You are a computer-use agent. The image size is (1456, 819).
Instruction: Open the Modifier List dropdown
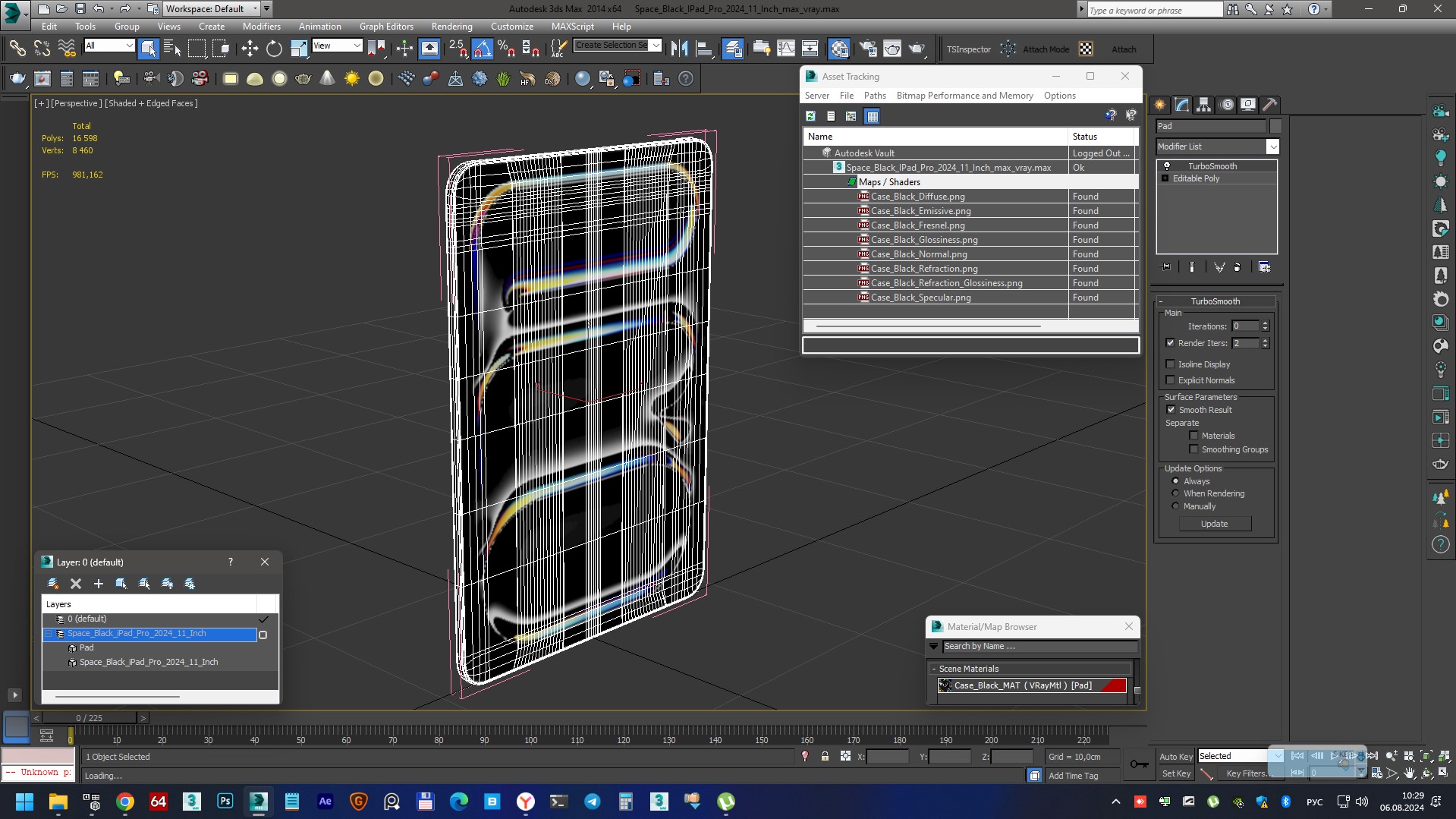[1217, 146]
